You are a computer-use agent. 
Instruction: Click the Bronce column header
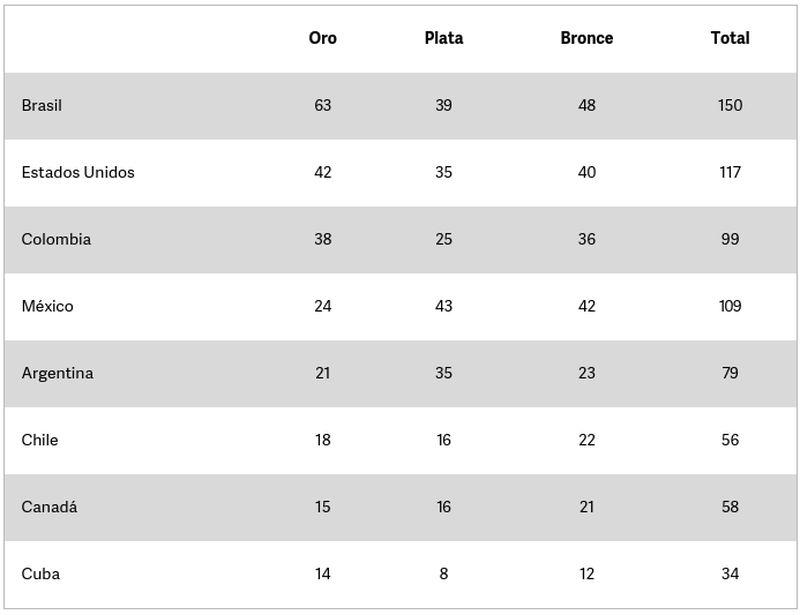(x=587, y=38)
